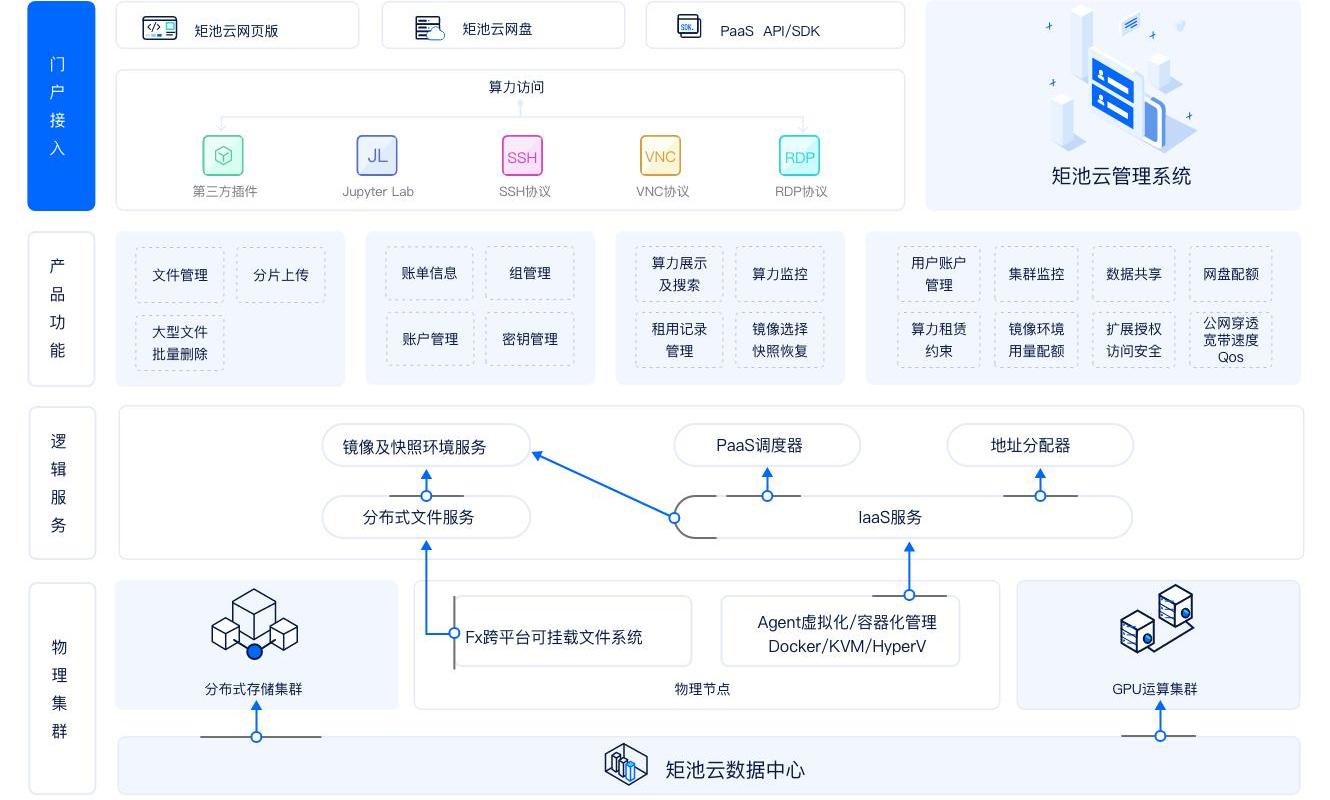1330x800 pixels.
Task: Select the GPU运算集群 server icon
Action: tap(1156, 620)
